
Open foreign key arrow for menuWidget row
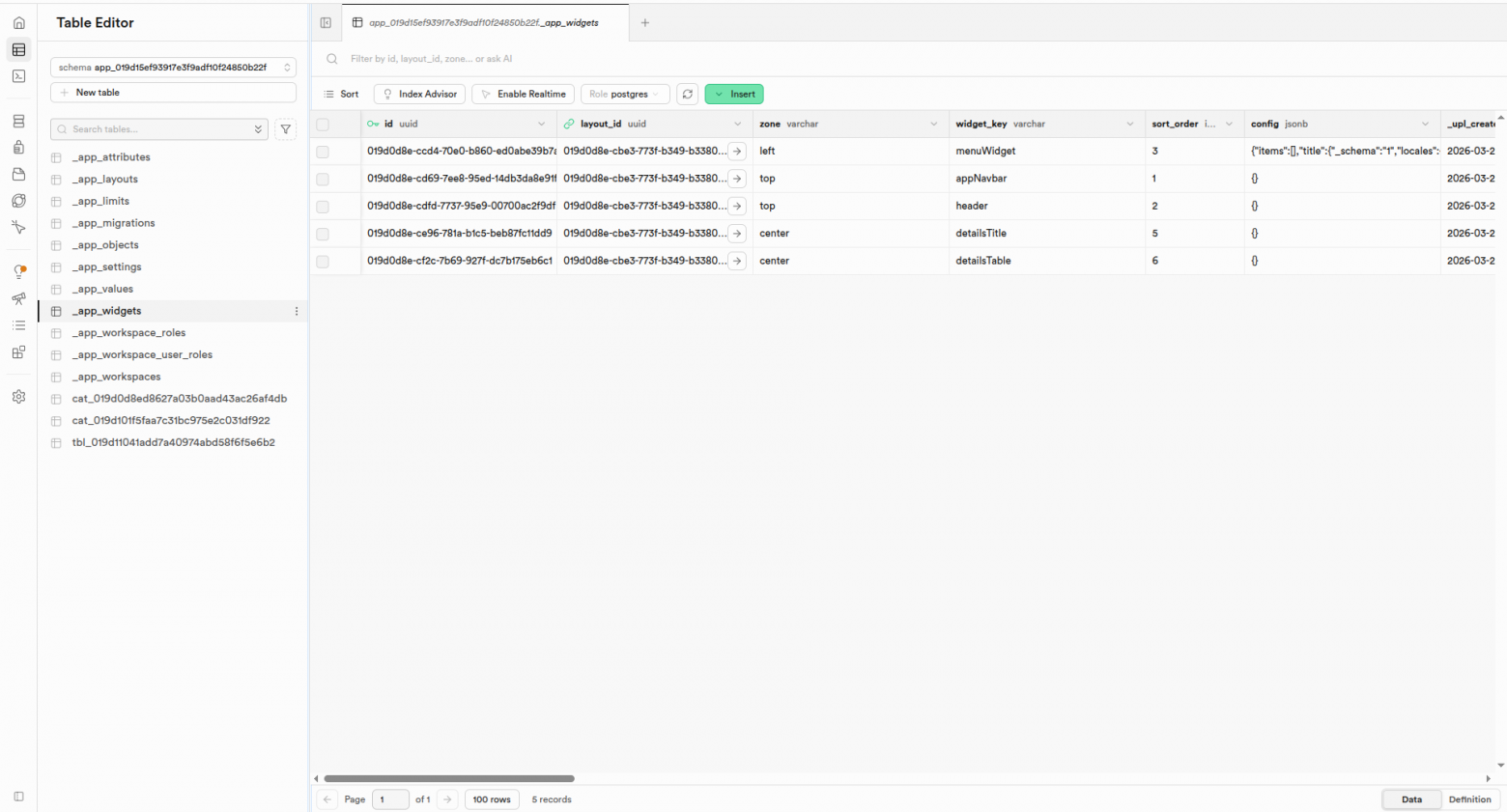[737, 152]
